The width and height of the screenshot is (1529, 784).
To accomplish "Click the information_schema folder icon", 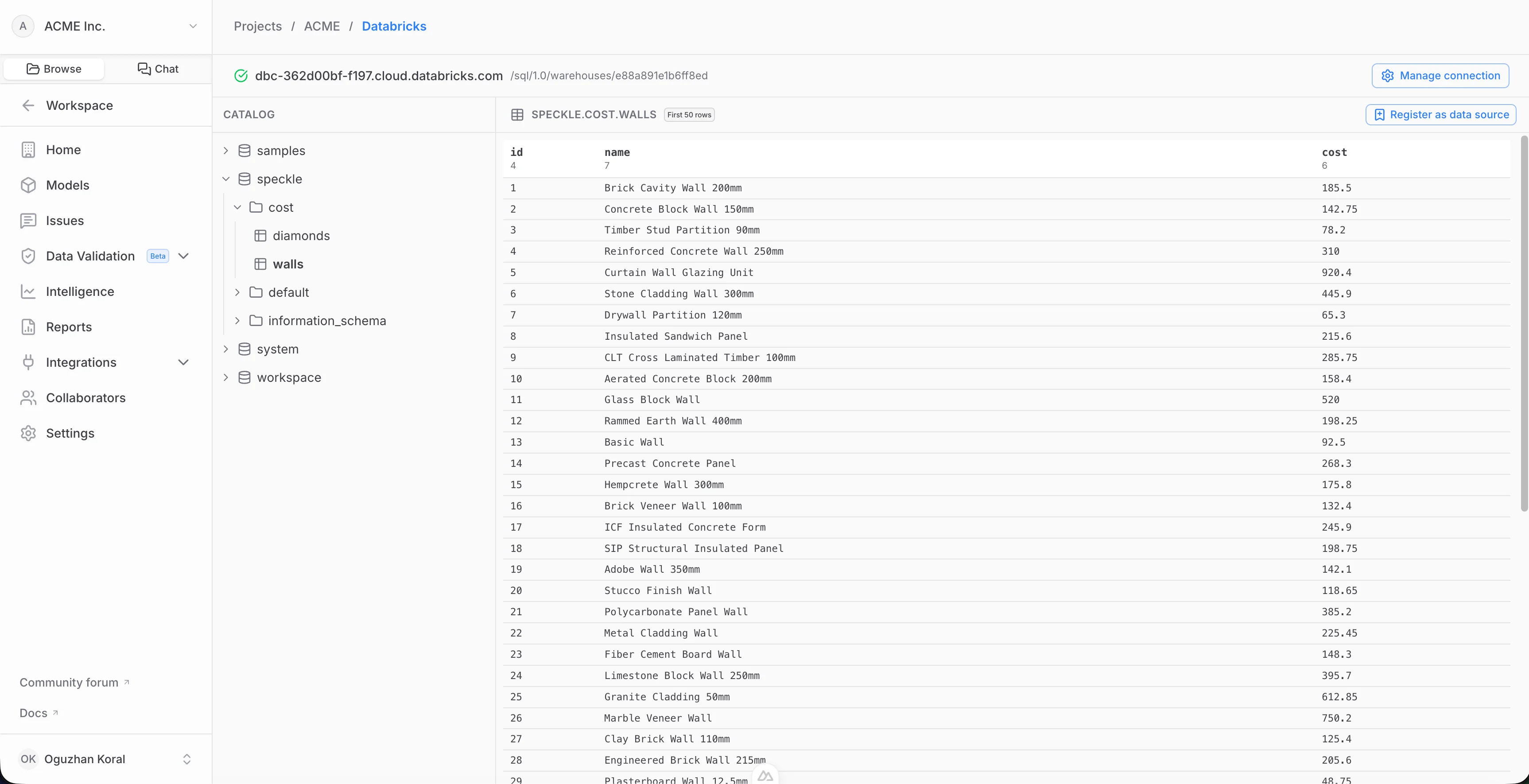I will pyautogui.click(x=256, y=321).
